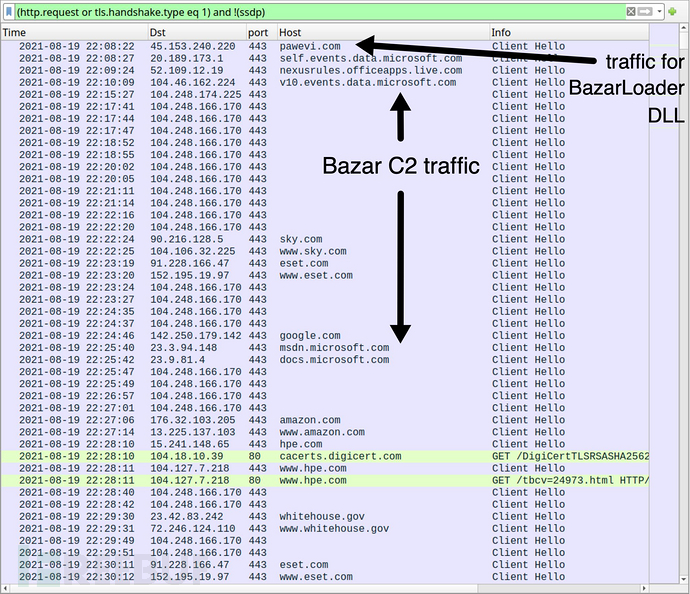
Task: Select the www.eset.com packet at 22:30:12
Action: pos(325,577)
